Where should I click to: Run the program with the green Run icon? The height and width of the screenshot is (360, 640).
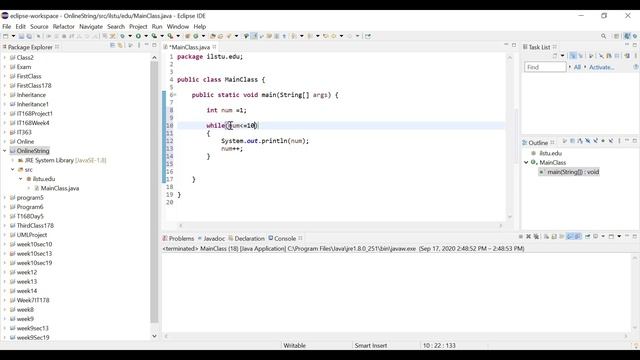(138, 36)
